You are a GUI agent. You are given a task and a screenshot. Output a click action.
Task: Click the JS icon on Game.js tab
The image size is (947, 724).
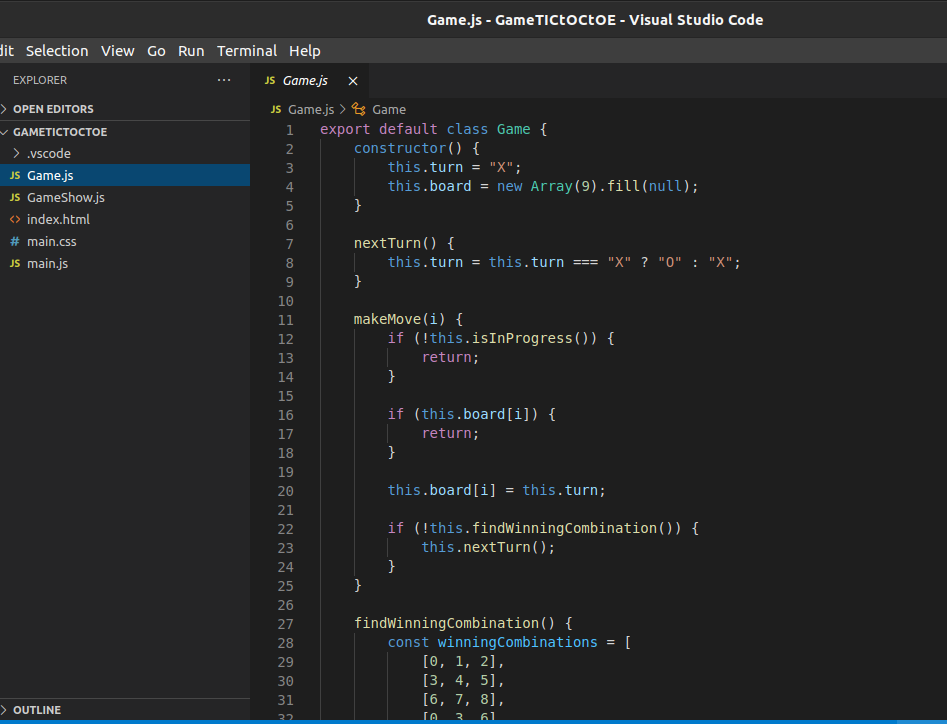click(270, 80)
